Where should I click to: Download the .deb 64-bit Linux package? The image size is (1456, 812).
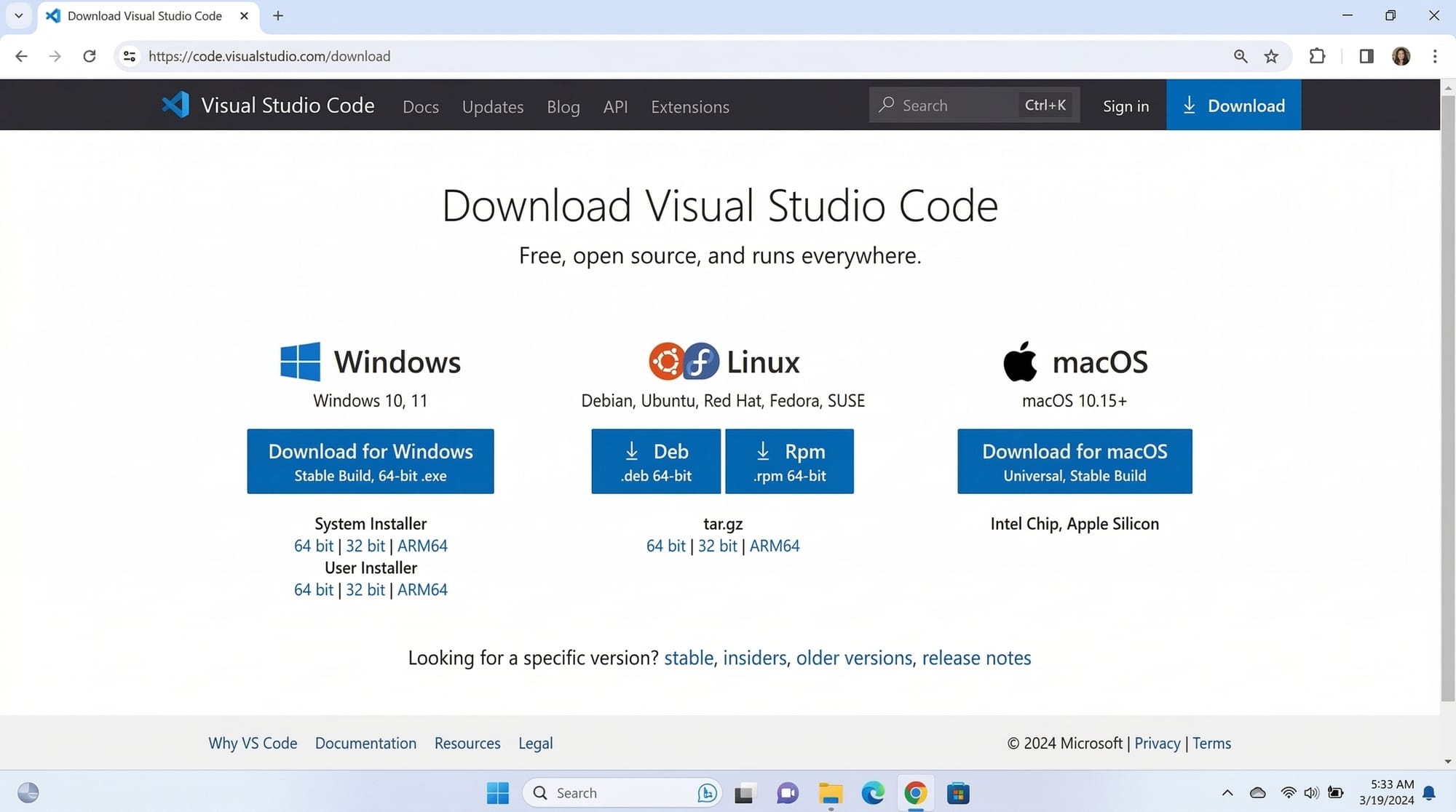coord(655,461)
